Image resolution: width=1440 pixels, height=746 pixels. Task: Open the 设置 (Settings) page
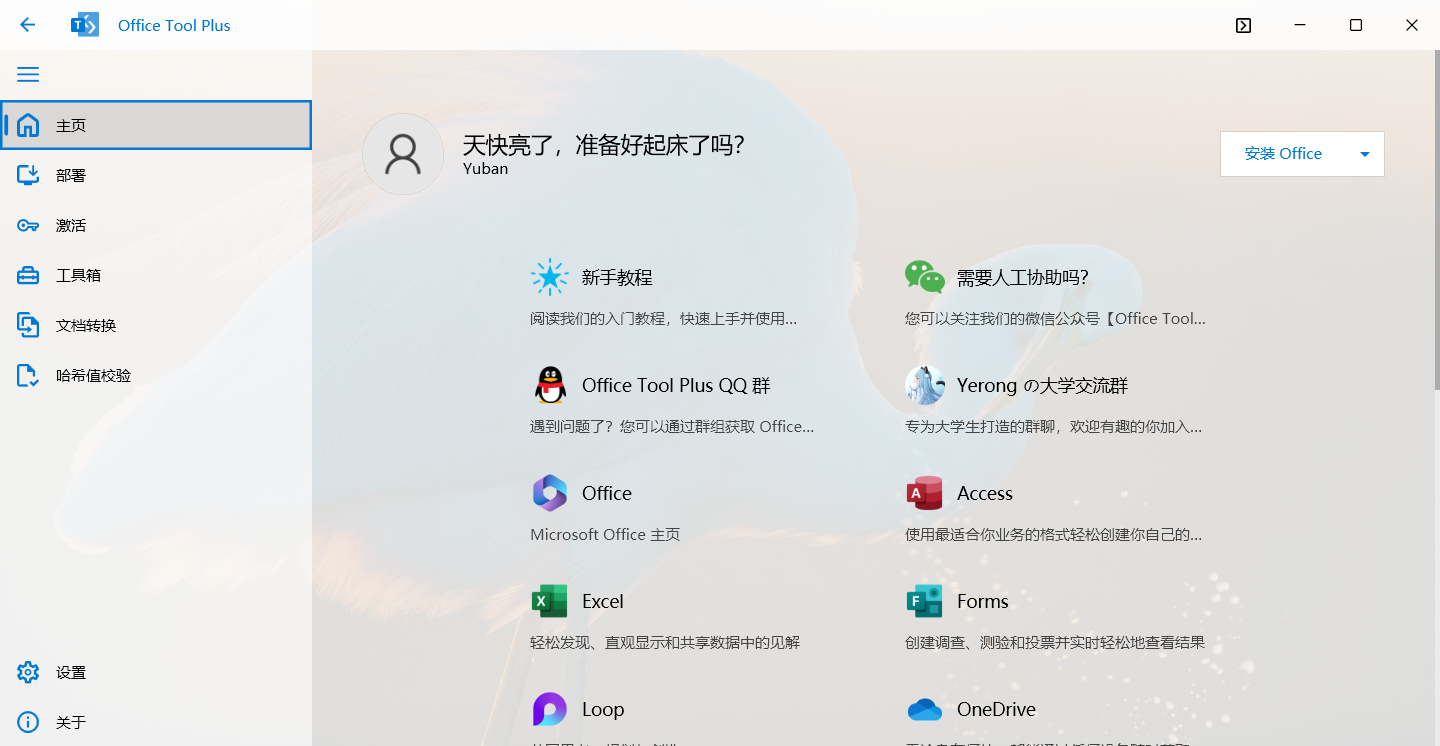pyautogui.click(x=70, y=672)
